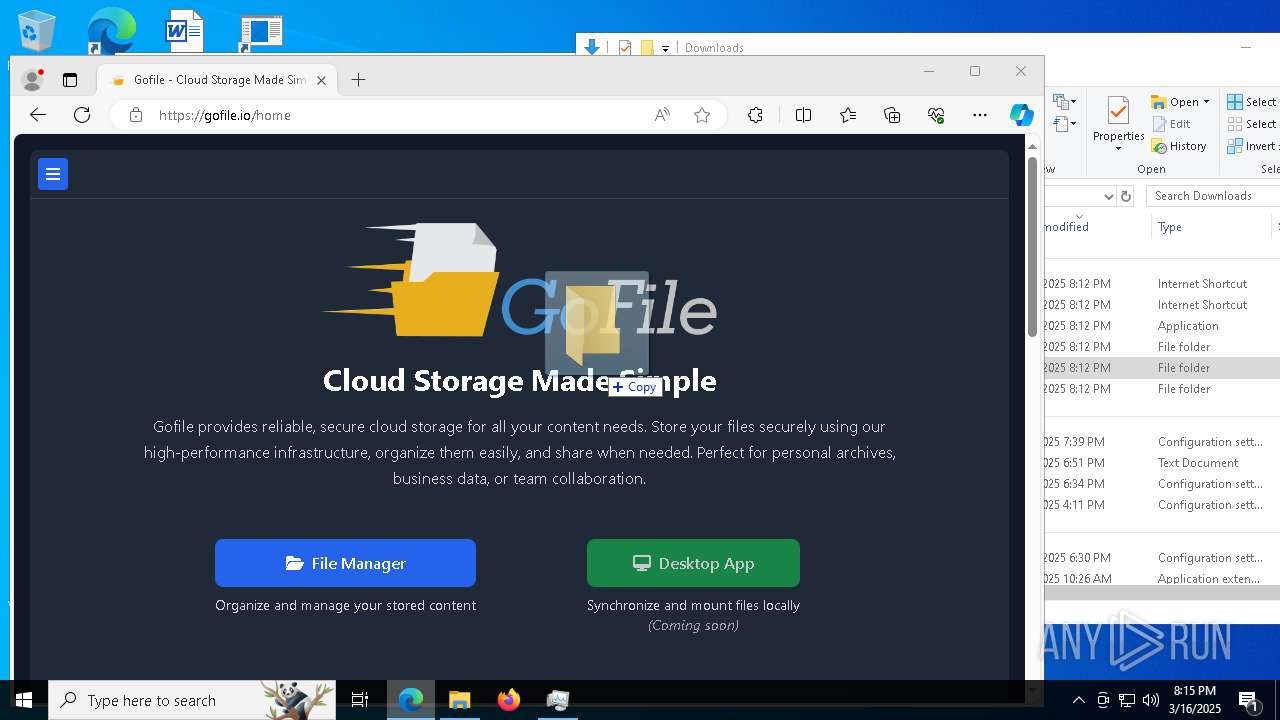Select the Gofile - Cloud Storage tab
The width and height of the screenshot is (1280, 720).
click(x=218, y=80)
